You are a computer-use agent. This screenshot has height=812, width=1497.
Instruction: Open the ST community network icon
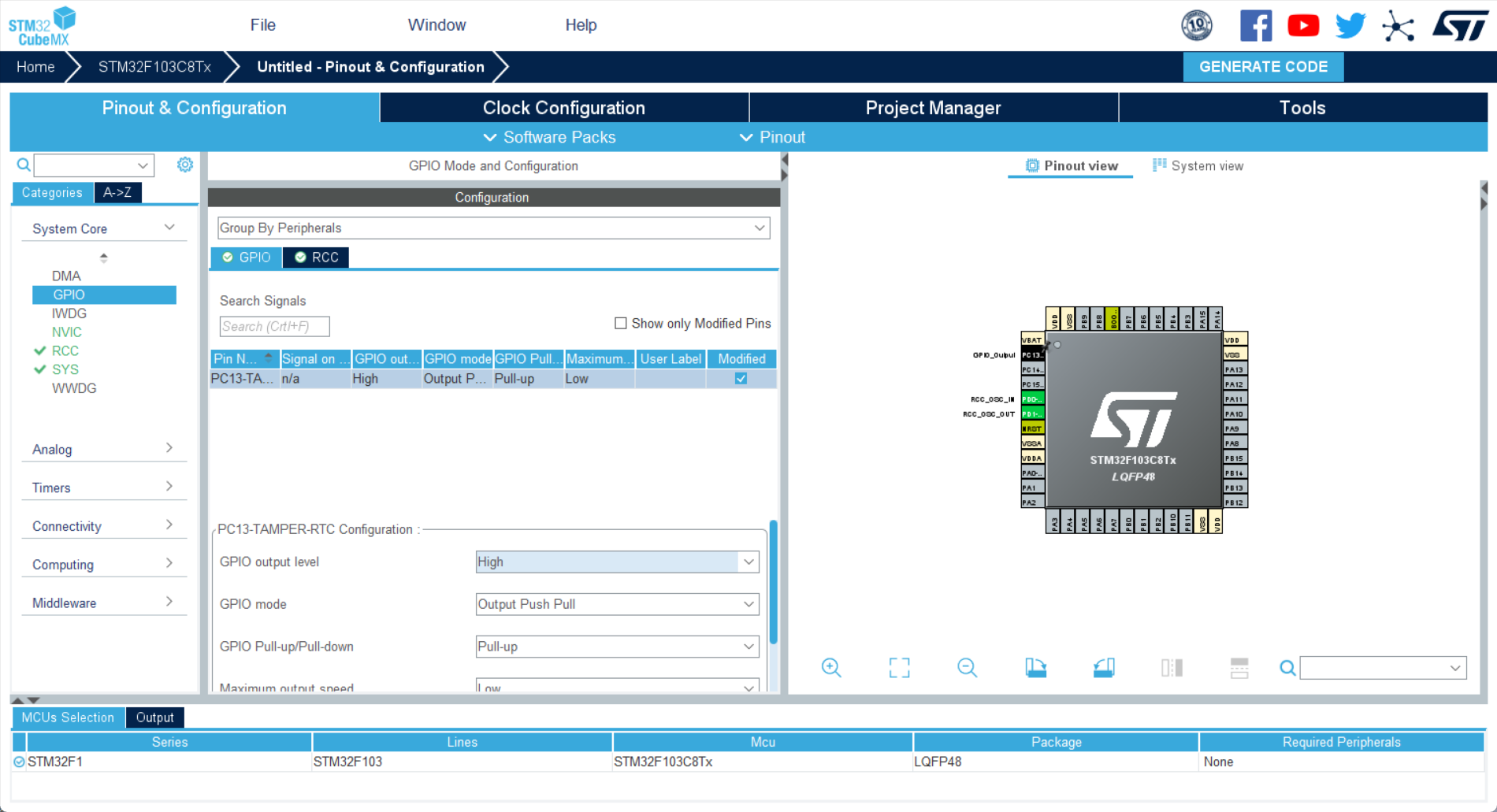(x=1399, y=25)
